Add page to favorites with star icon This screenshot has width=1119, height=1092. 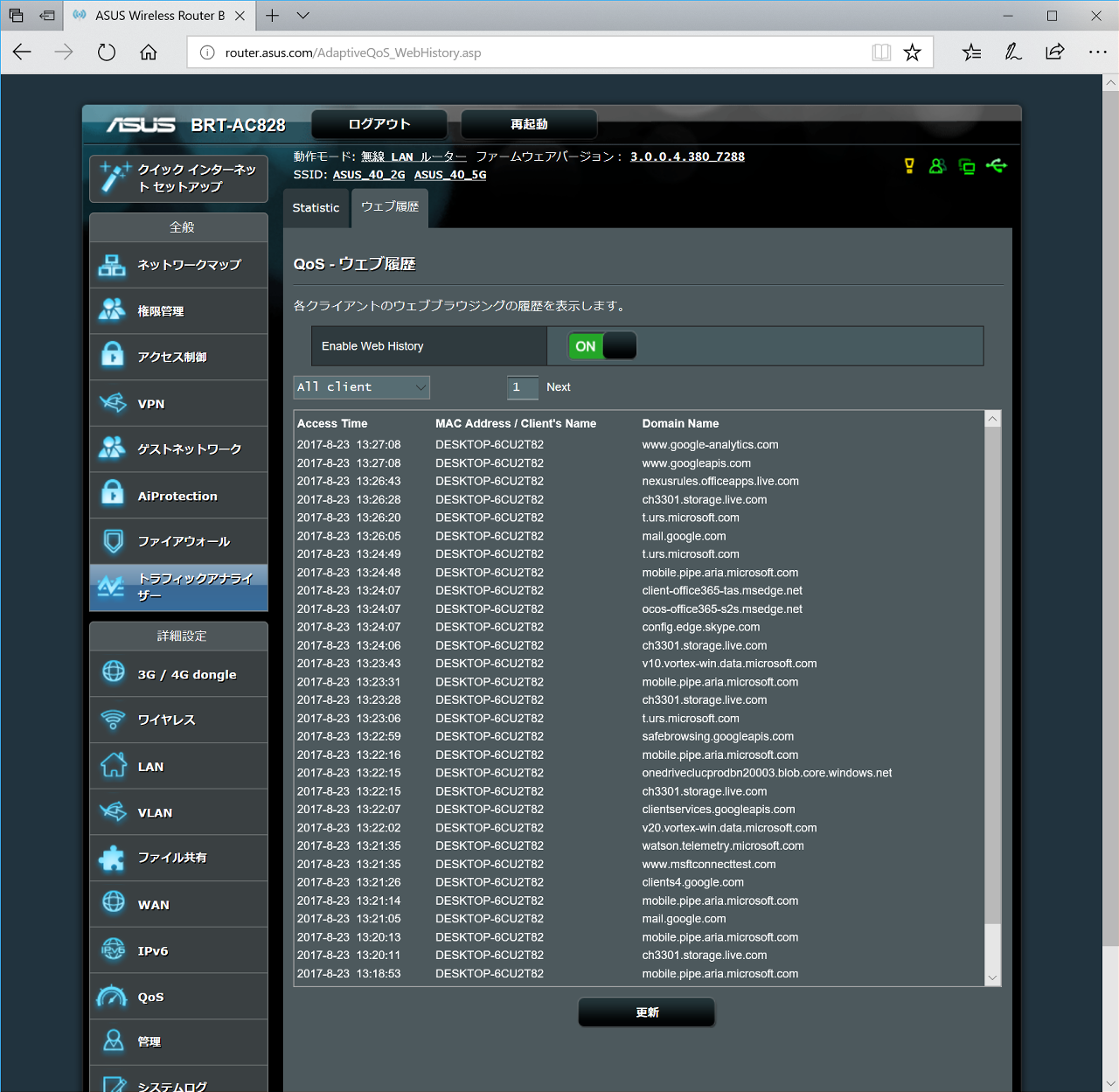[x=913, y=52]
